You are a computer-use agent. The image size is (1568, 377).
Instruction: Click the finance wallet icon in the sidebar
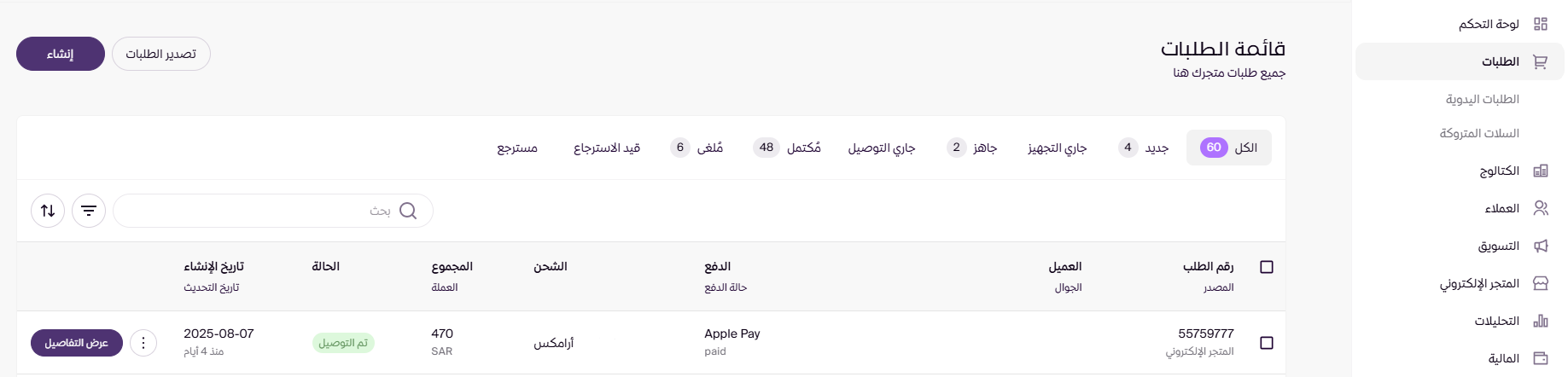1540,358
